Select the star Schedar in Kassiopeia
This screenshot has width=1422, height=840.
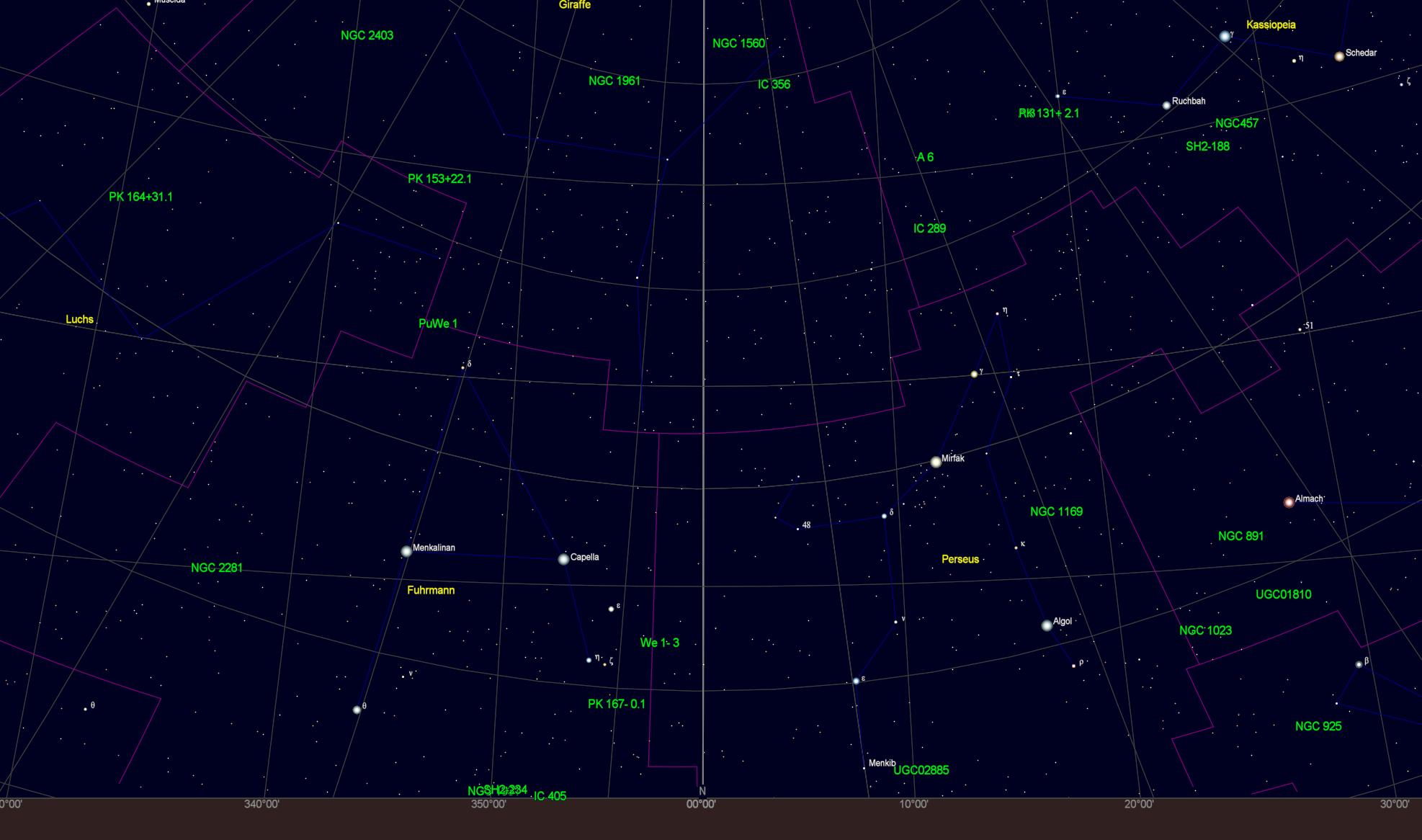(1339, 56)
